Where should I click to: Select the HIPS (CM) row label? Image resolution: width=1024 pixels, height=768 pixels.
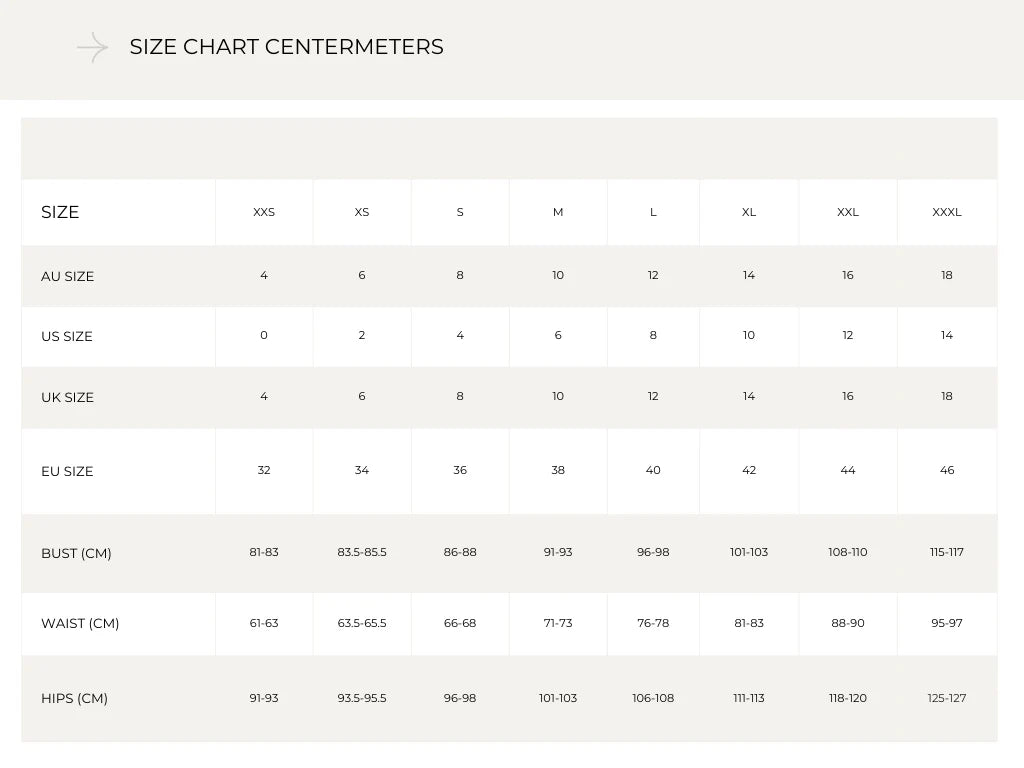[74, 698]
